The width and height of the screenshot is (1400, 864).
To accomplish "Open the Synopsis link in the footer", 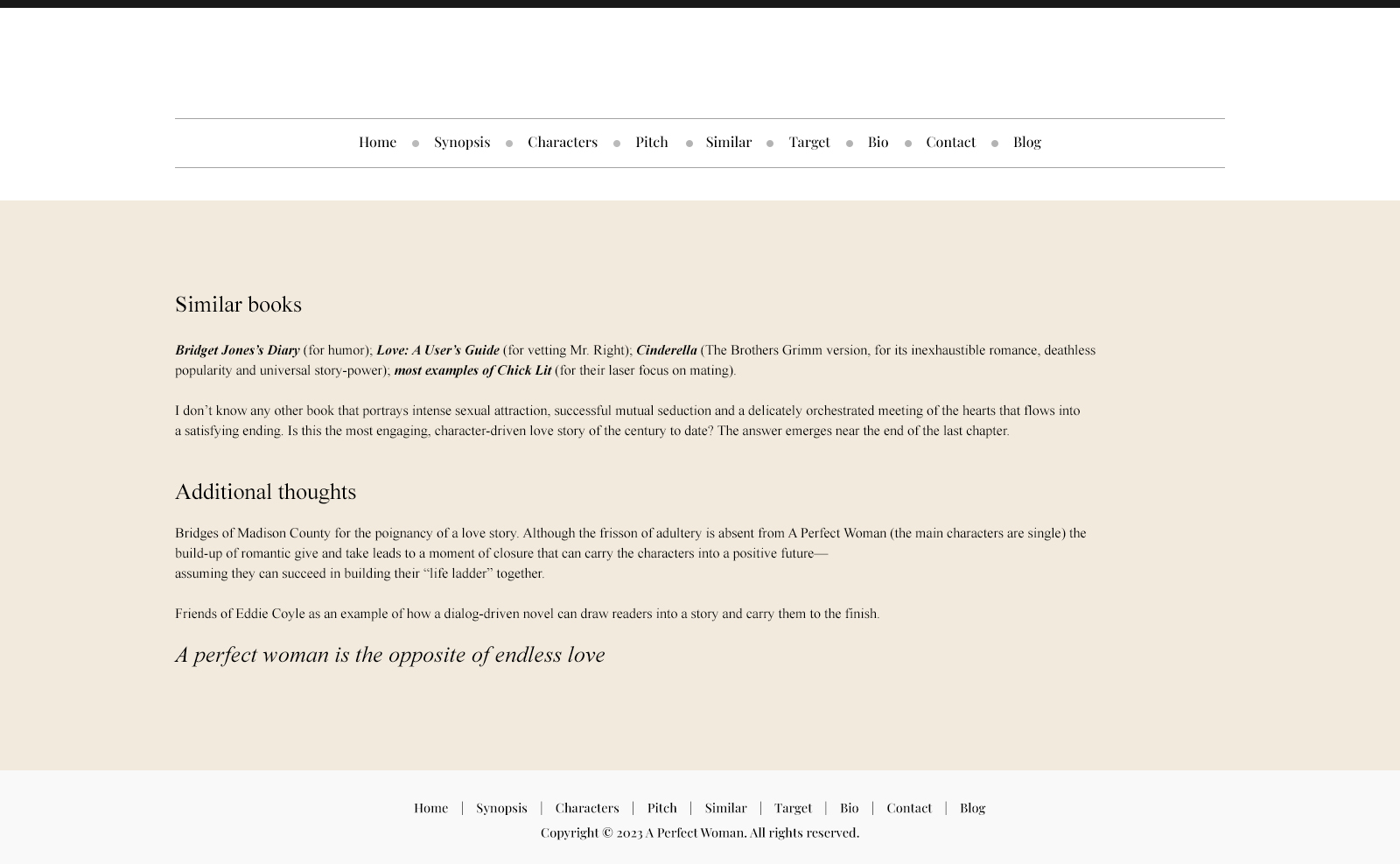I will pyautogui.click(x=501, y=808).
